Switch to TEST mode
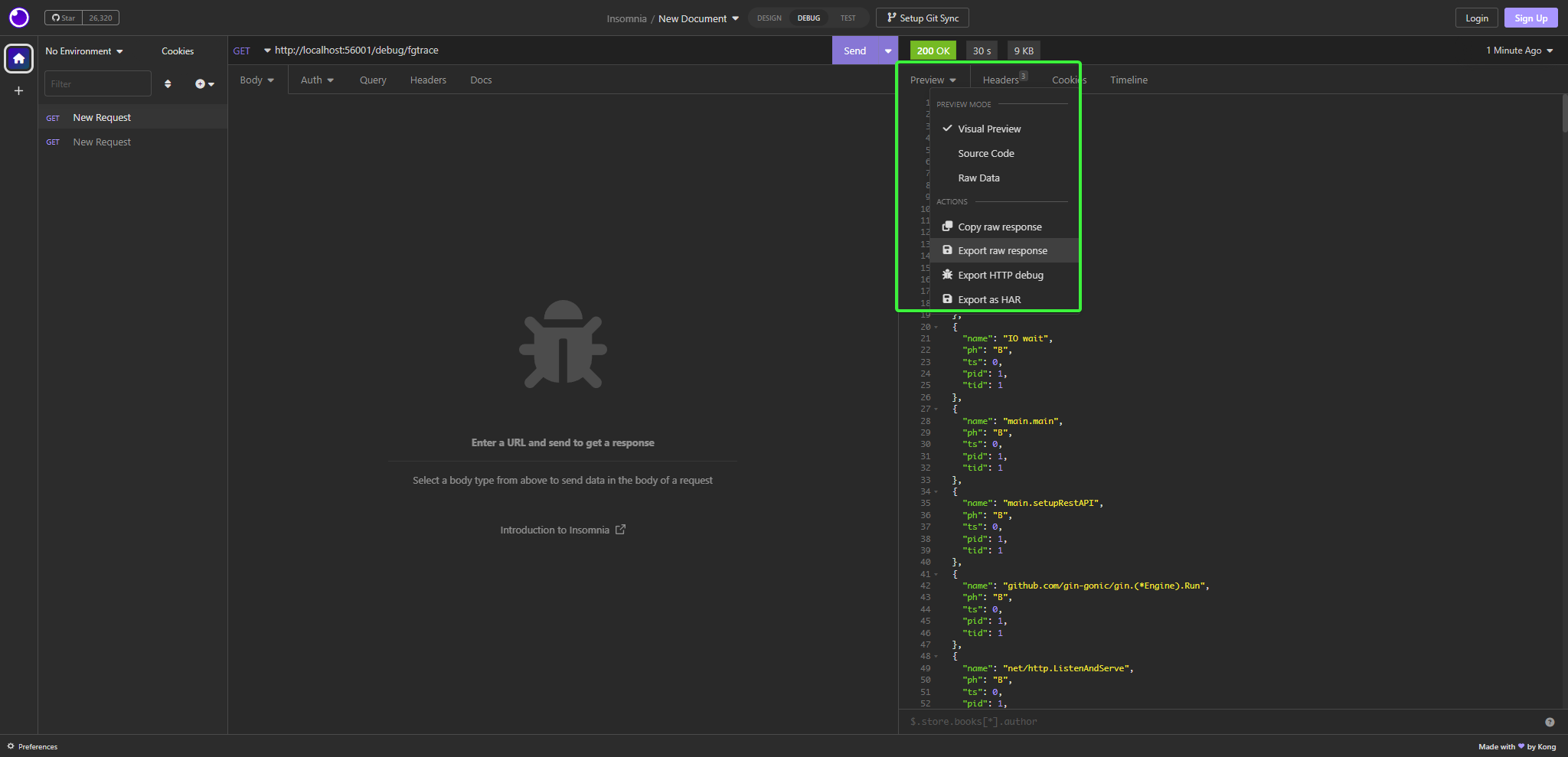This screenshot has width=1568, height=757. [848, 18]
